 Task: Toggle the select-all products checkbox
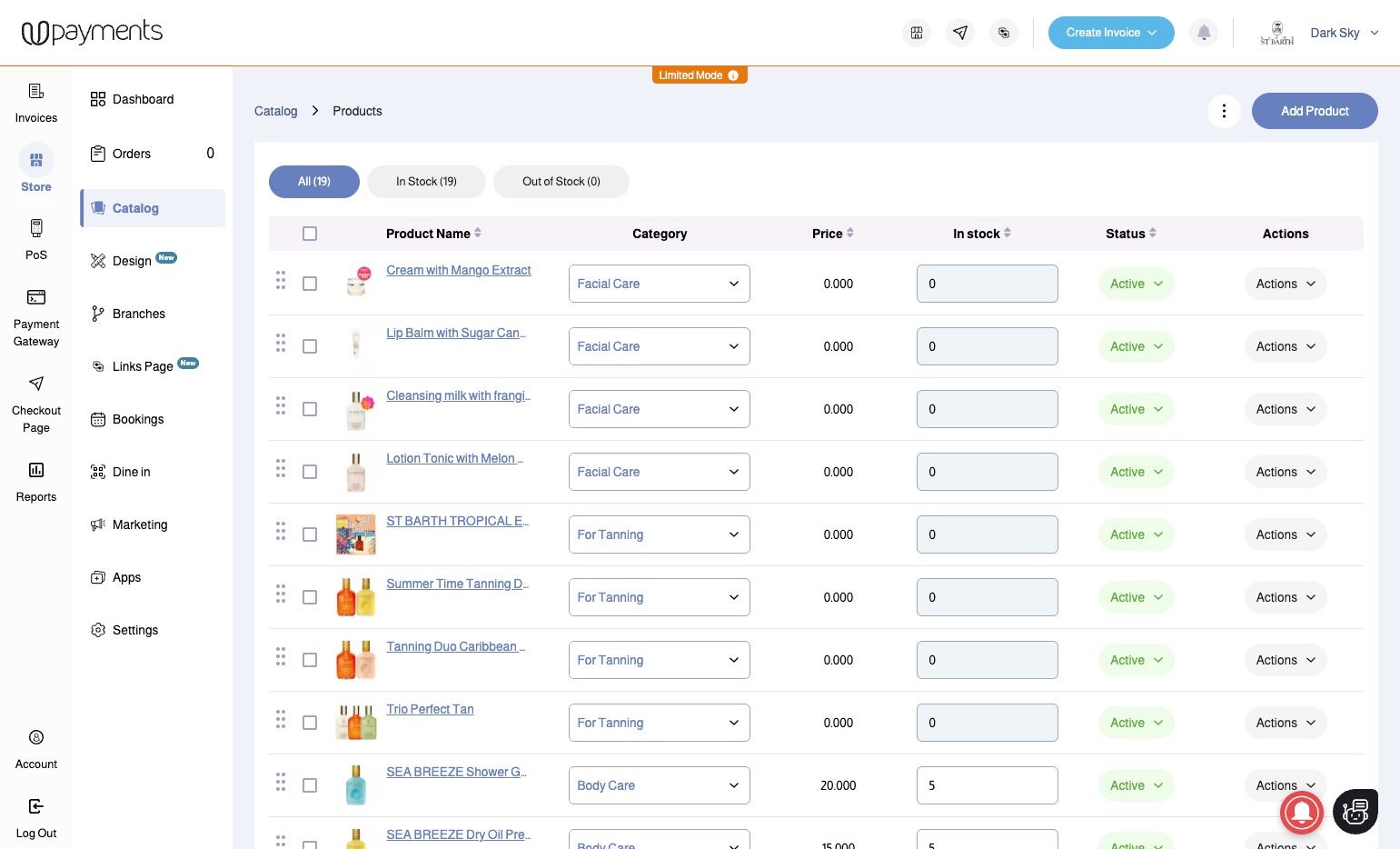coord(310,234)
